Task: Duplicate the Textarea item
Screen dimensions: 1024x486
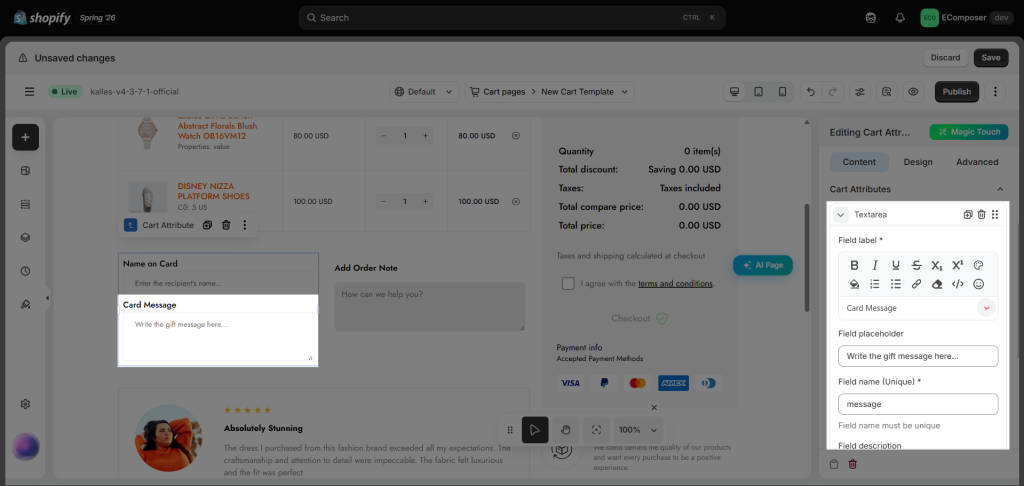Action: click(968, 214)
